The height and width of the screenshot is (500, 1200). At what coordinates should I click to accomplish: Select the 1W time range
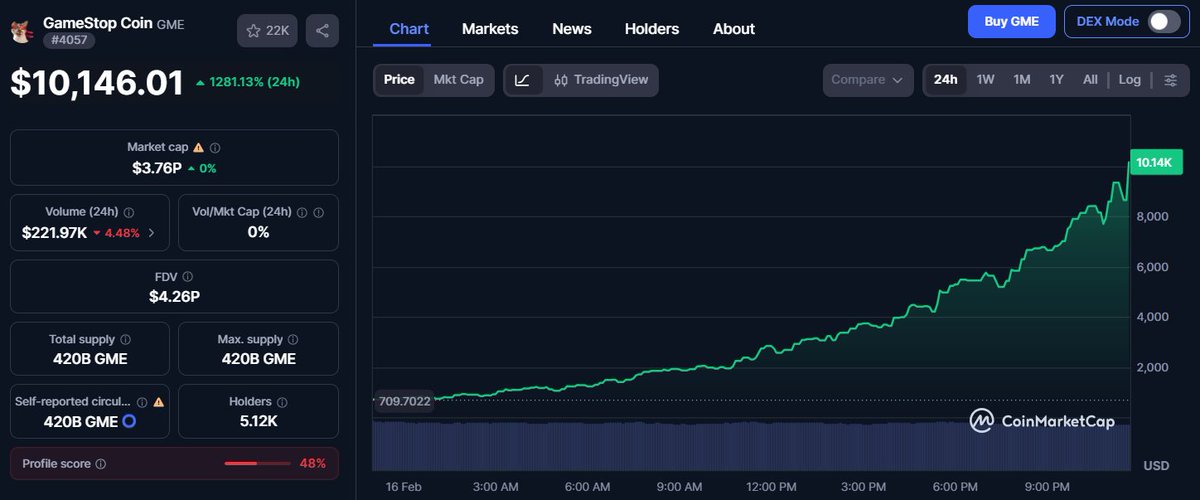[985, 80]
